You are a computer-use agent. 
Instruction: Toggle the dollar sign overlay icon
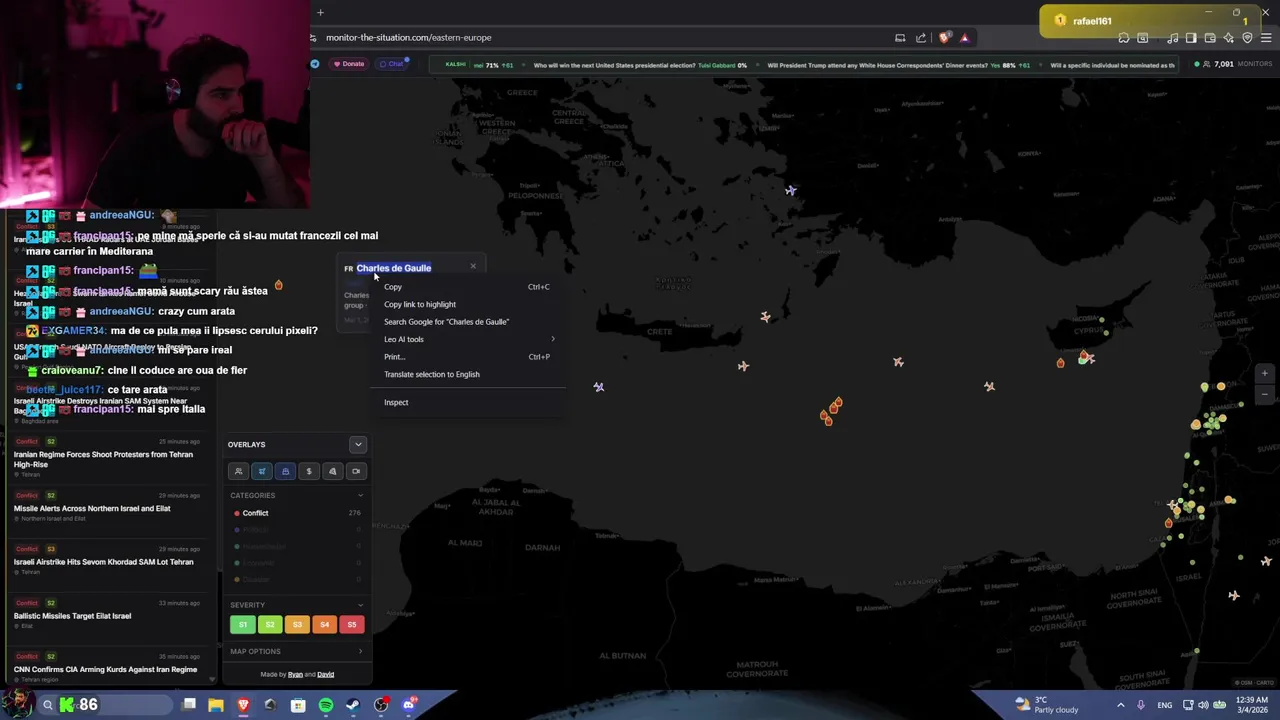tap(309, 471)
